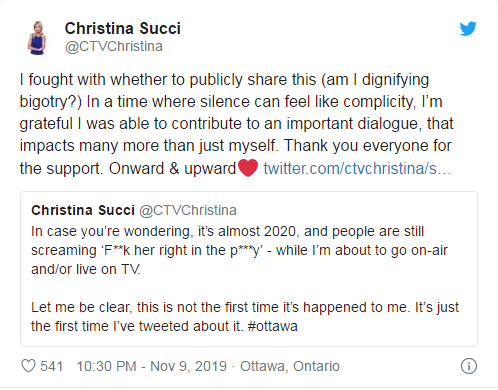Screen dimensions: 498x390
Task: Select the Ottawa, Ontario location link
Action: point(290,366)
